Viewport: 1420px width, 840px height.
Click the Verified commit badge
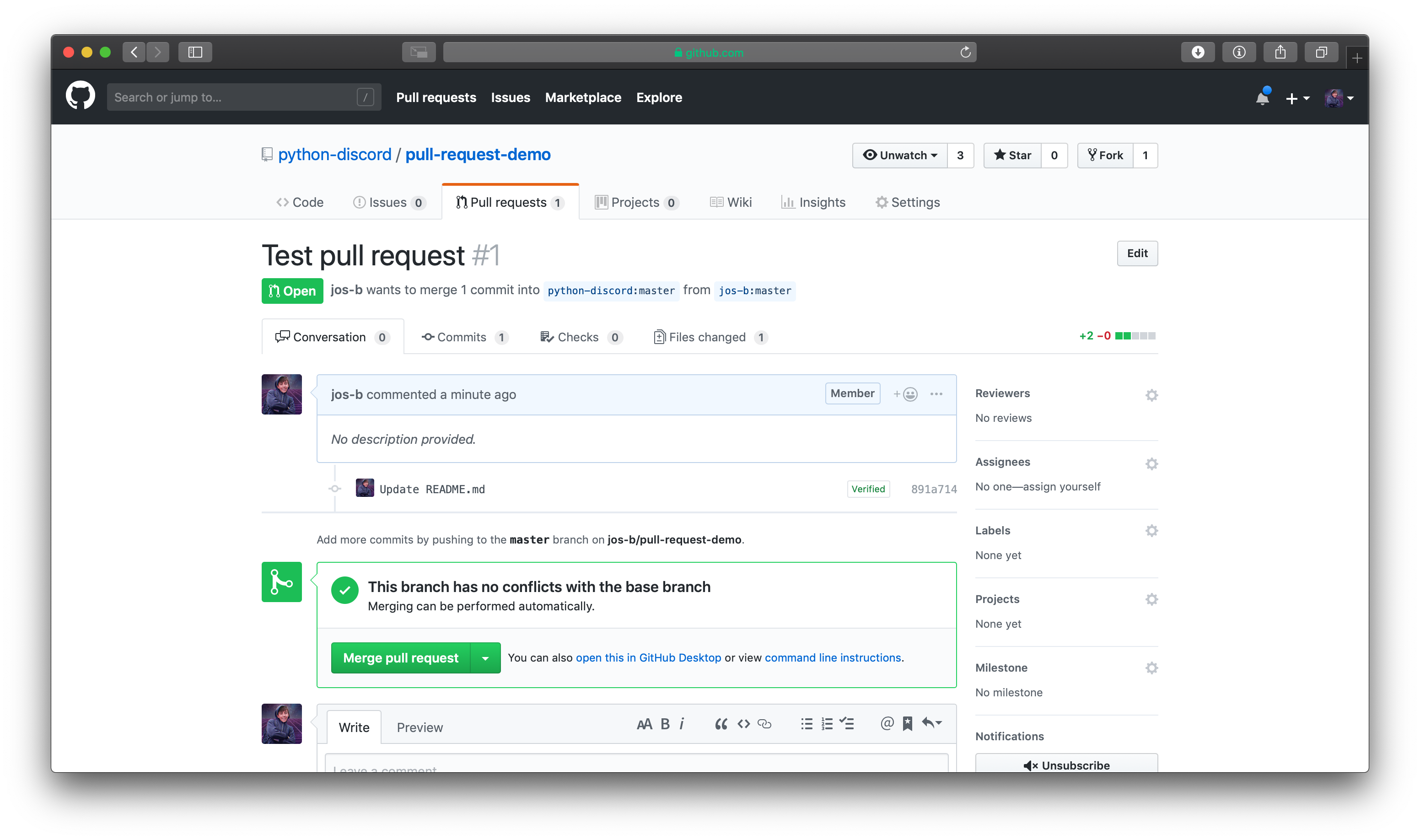(x=868, y=489)
